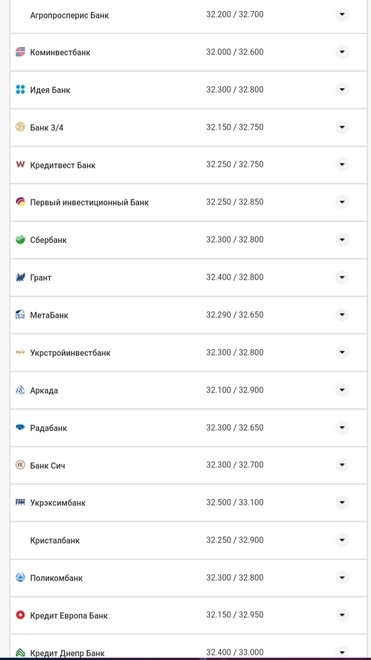
Task: Expand the МетаБанк row dropdown arrow
Action: (342, 315)
